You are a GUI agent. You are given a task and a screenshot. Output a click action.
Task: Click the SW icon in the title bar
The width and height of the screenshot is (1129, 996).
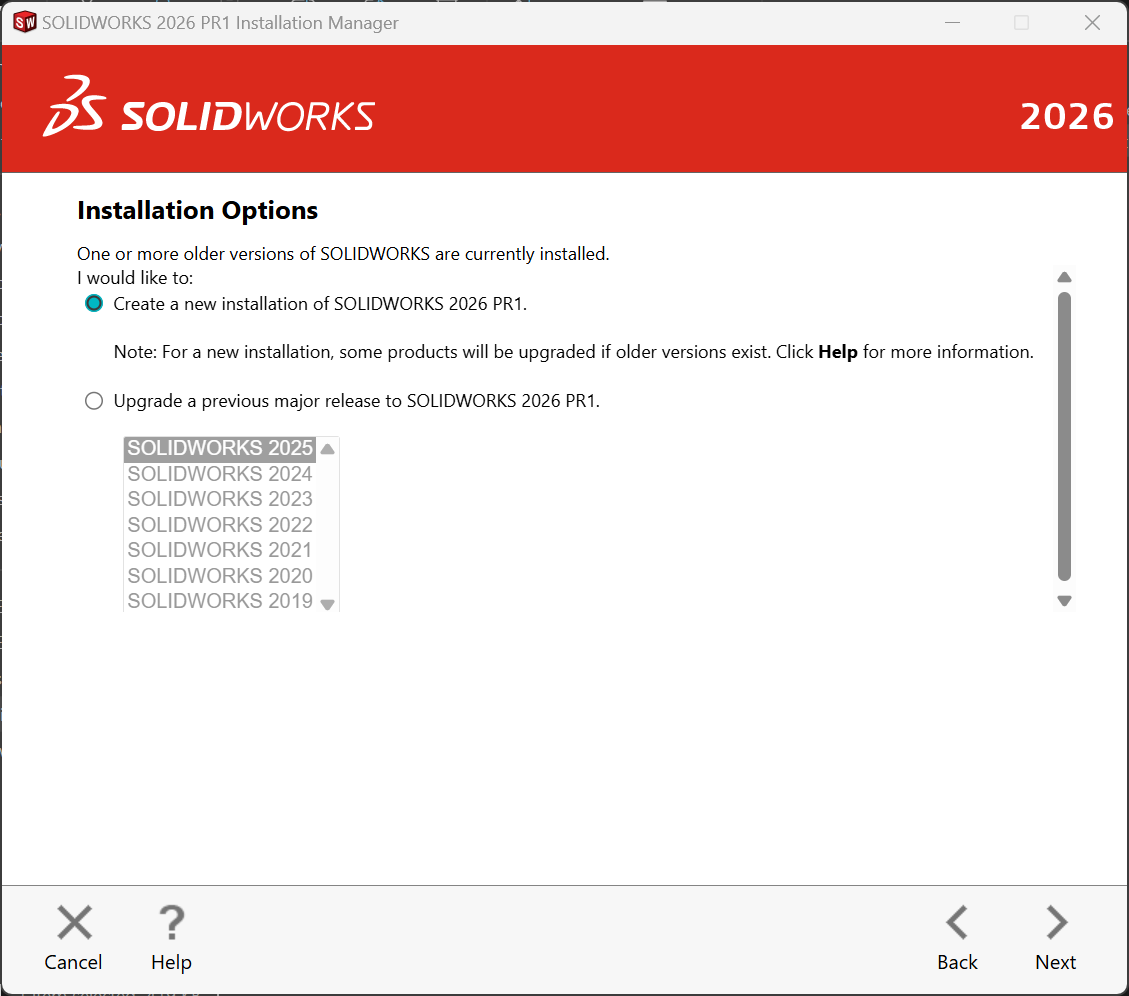click(x=24, y=21)
